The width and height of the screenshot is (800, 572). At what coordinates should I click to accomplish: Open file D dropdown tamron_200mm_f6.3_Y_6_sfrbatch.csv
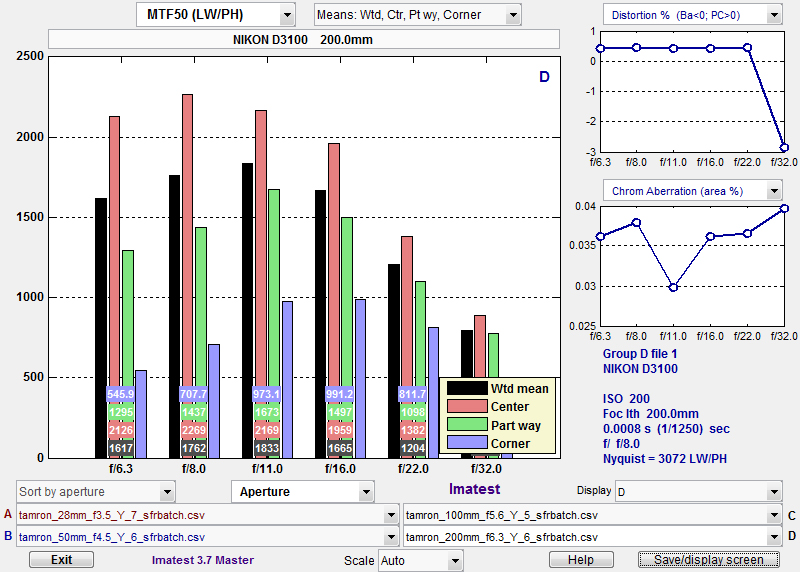coord(592,537)
